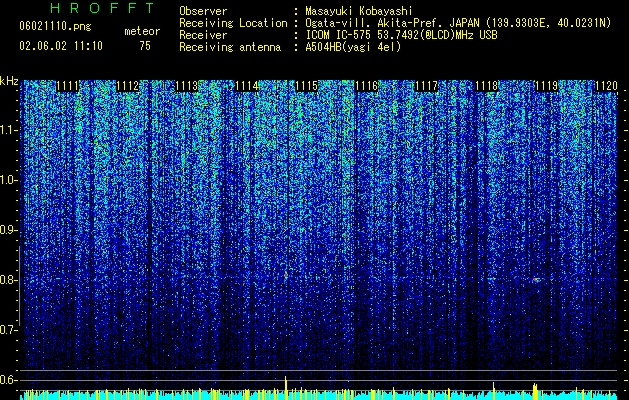Image resolution: width=629 pixels, height=400 pixels.
Task: Click the date stamp 02.06.02 11:10
Action: pyautogui.click(x=61, y=46)
